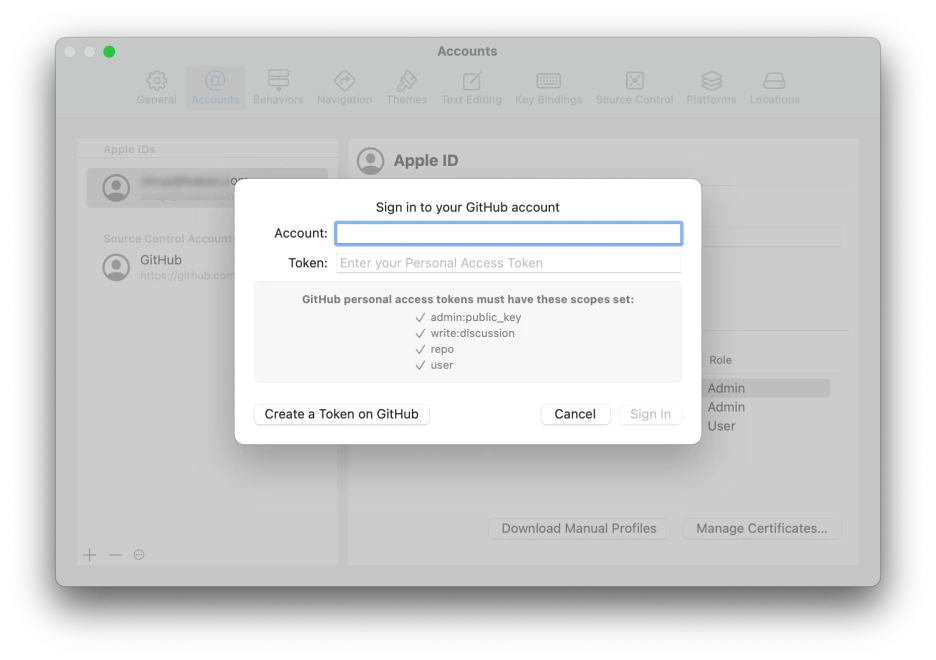Click the GitHub account avatar icon
The height and width of the screenshot is (660, 936).
(116, 267)
